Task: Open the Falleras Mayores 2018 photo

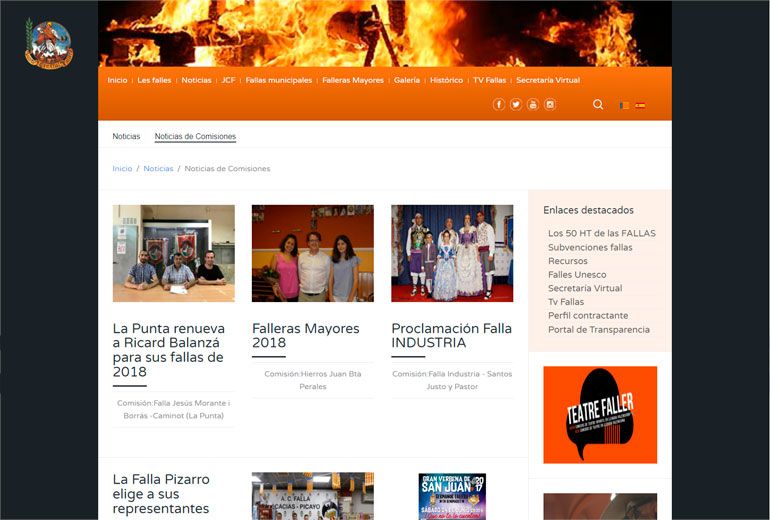Action: coord(312,253)
